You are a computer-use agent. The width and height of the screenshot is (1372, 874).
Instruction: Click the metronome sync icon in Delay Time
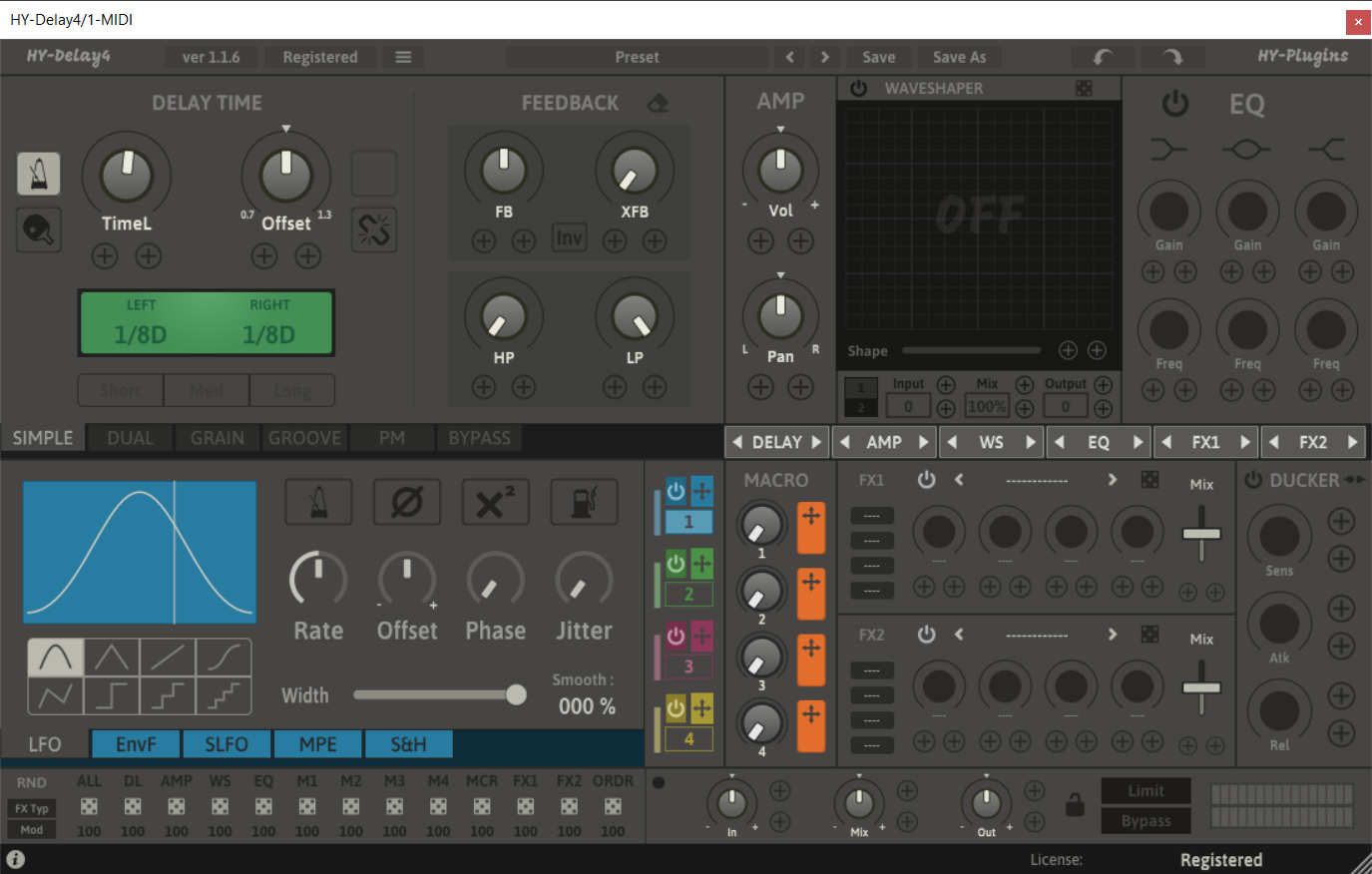pos(39,174)
